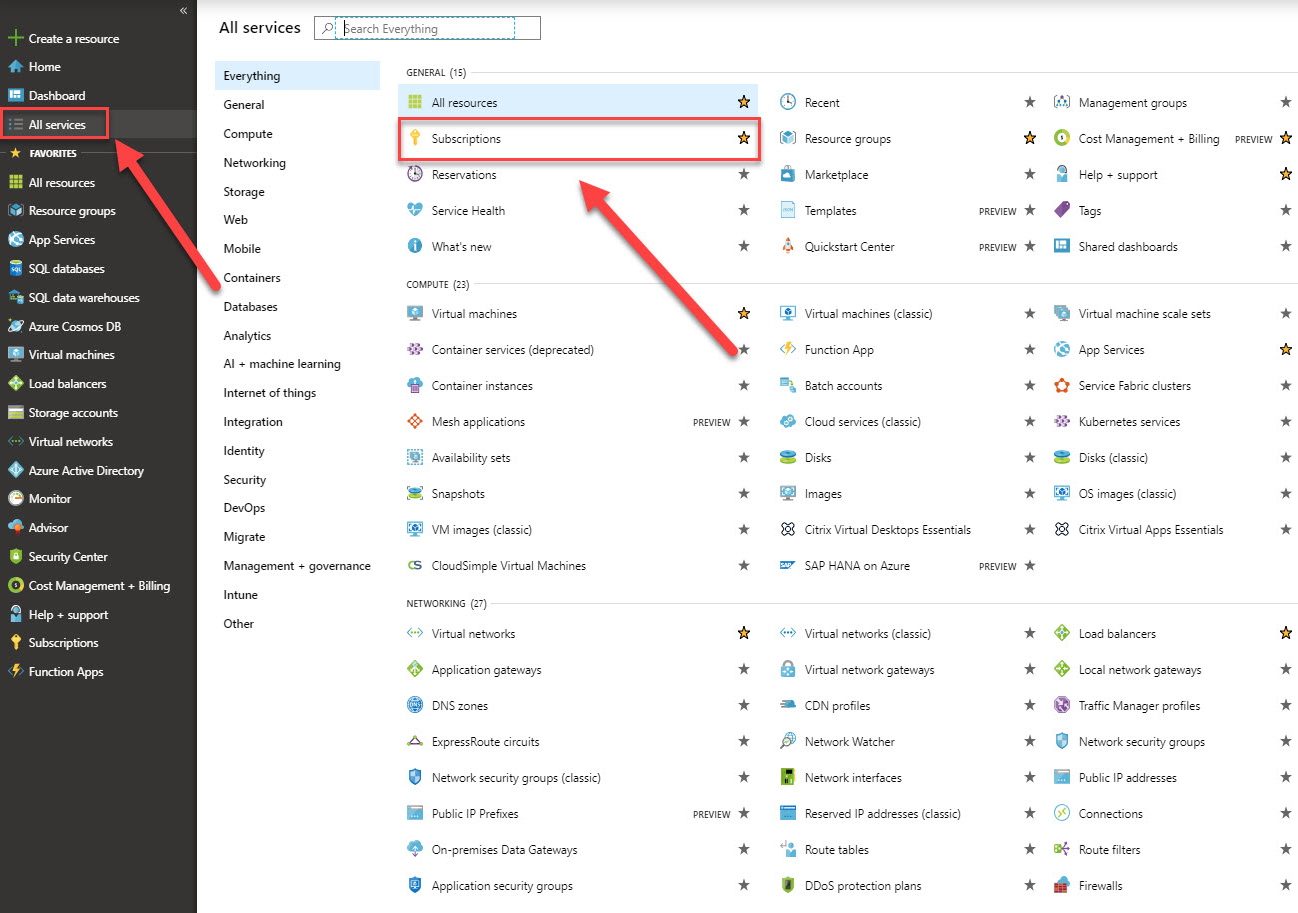1298x913 pixels.
Task: Click the Monitor icon in sidebar
Action: [15, 498]
